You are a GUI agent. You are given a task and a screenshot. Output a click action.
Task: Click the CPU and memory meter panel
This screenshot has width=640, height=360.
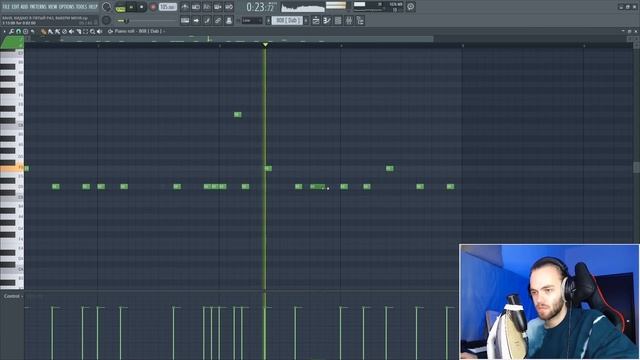pos(378,7)
